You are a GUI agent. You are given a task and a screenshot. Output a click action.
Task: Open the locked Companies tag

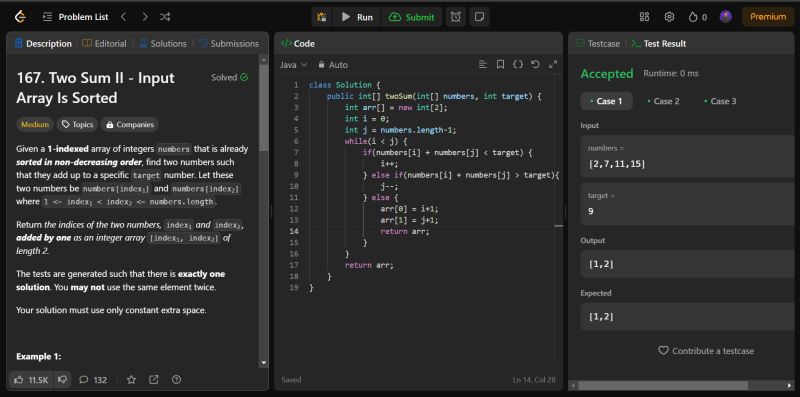(130, 125)
